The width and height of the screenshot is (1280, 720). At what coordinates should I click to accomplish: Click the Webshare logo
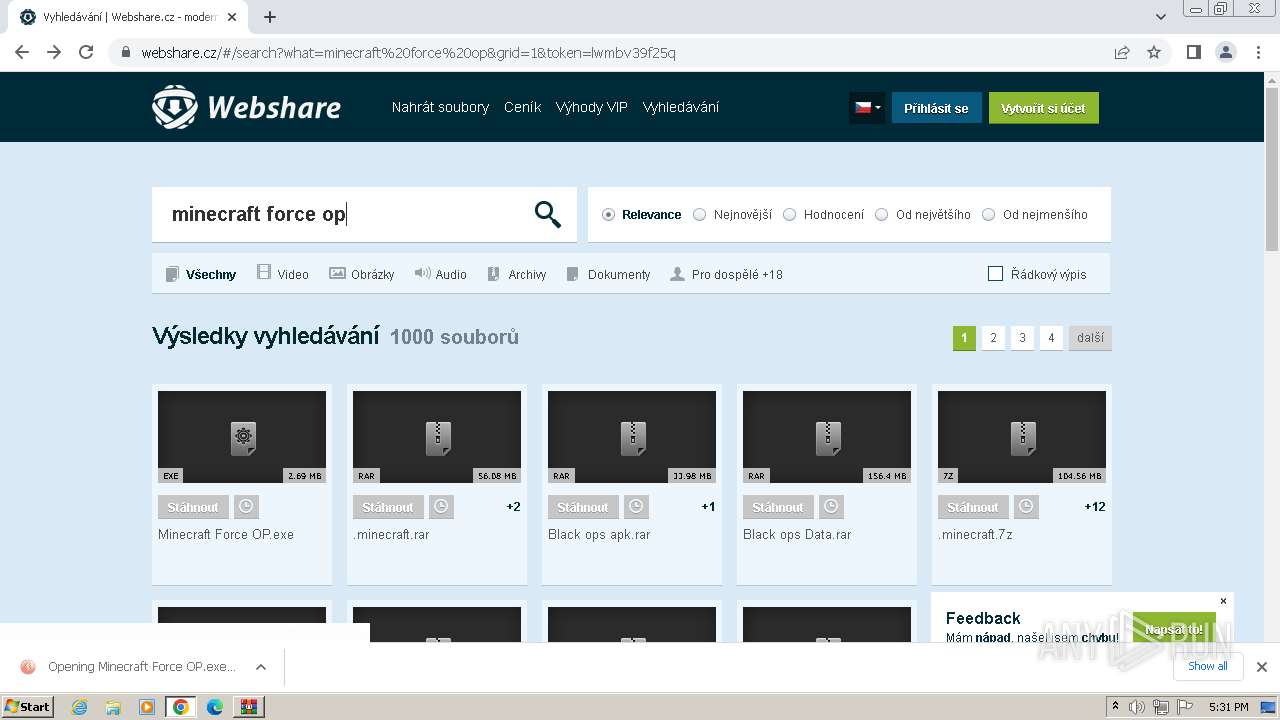click(246, 107)
